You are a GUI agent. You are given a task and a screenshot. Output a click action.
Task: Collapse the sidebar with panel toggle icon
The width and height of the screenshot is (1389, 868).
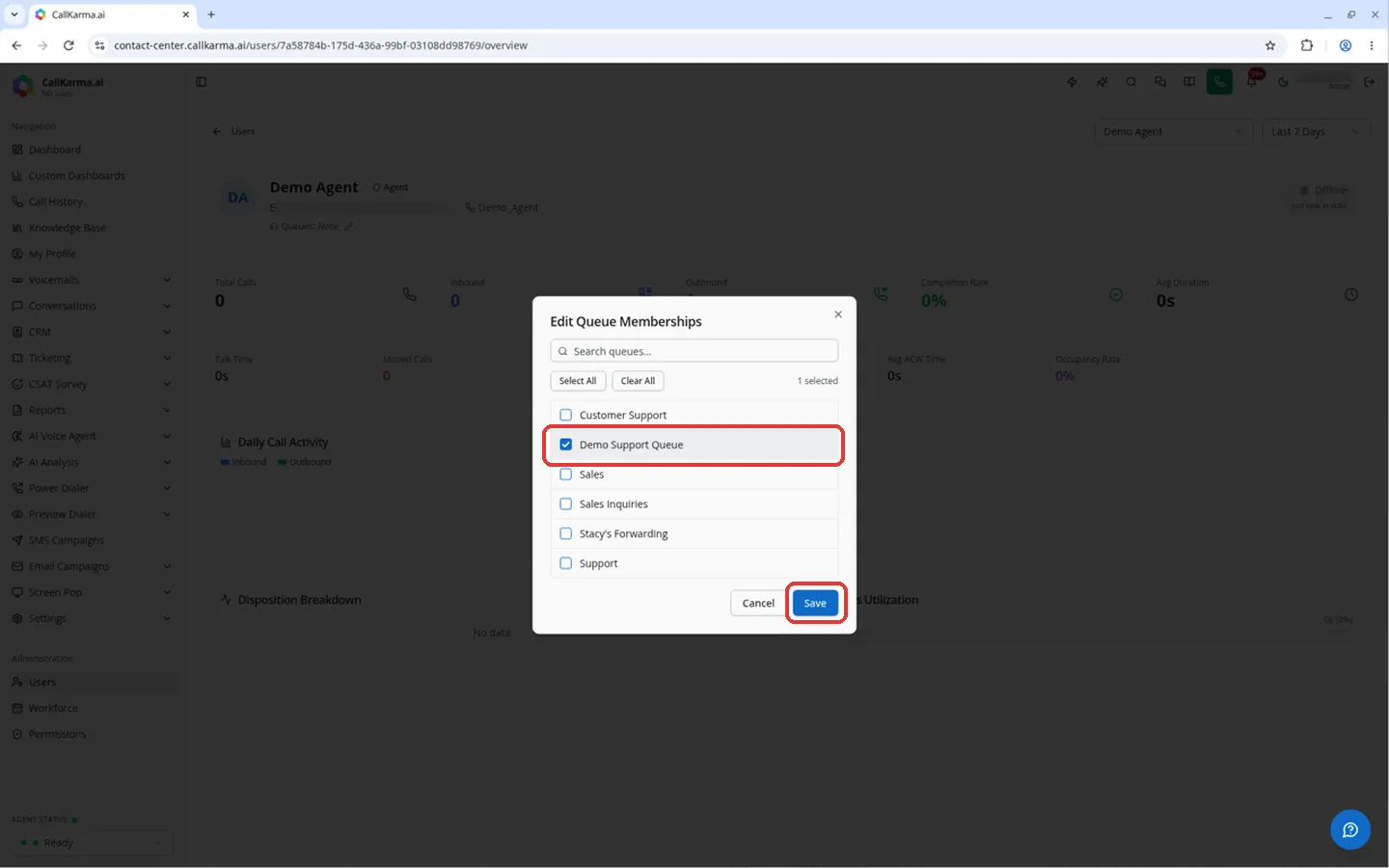click(x=202, y=82)
